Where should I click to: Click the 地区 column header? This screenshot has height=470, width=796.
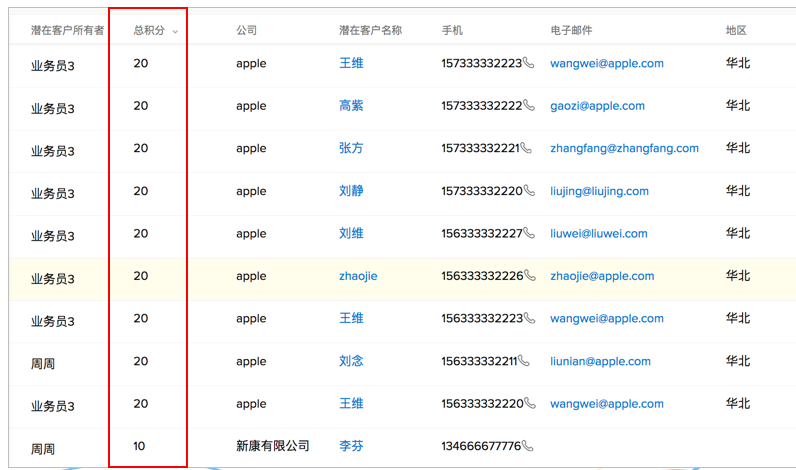pyautogui.click(x=736, y=30)
